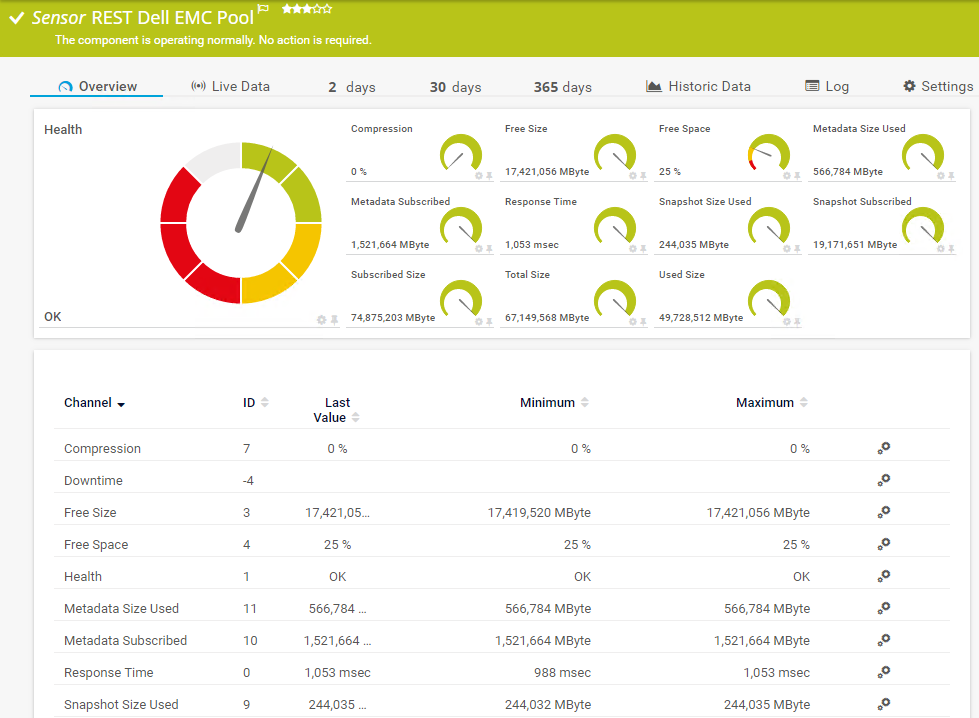Sort table by Channel column arrow
979x718 pixels.
[121, 404]
